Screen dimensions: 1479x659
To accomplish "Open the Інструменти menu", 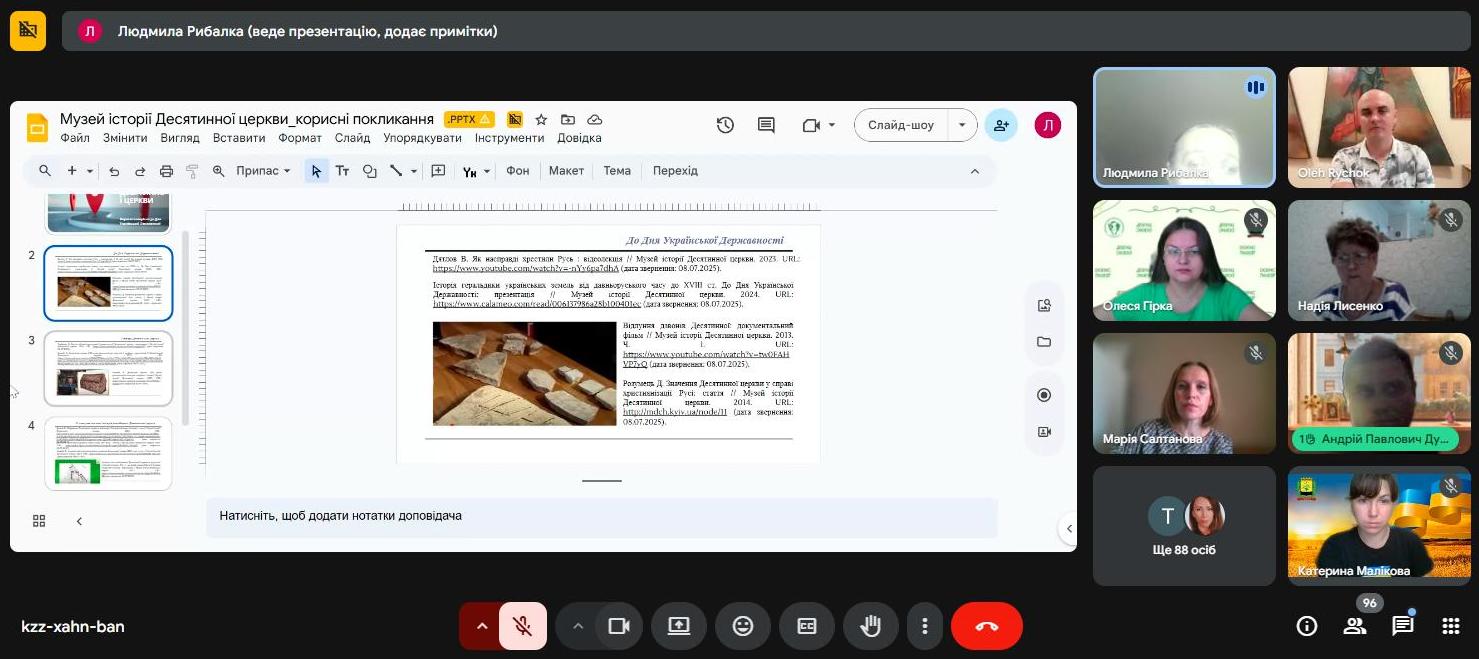I will coord(510,138).
